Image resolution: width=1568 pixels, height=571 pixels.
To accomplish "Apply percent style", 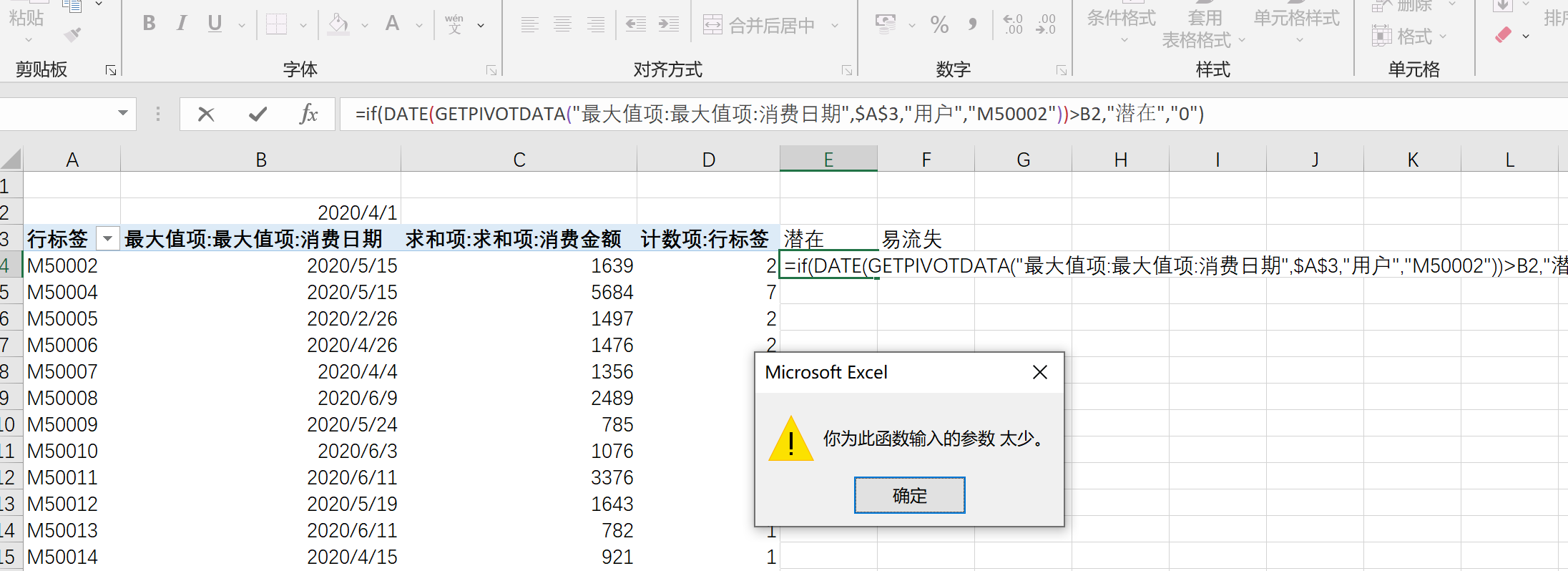I will point(939,25).
